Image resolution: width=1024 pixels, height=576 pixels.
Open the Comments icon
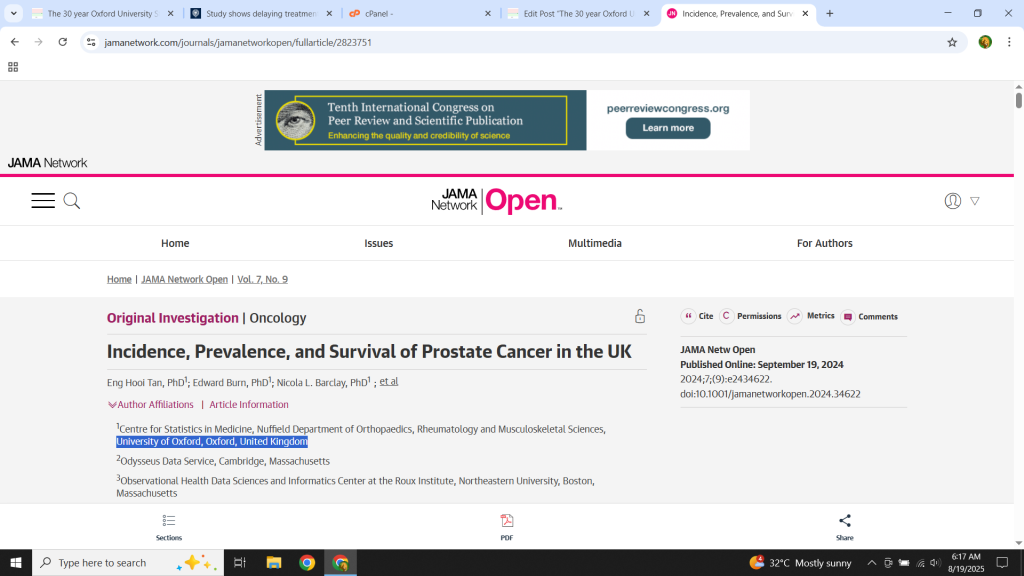[x=848, y=317]
